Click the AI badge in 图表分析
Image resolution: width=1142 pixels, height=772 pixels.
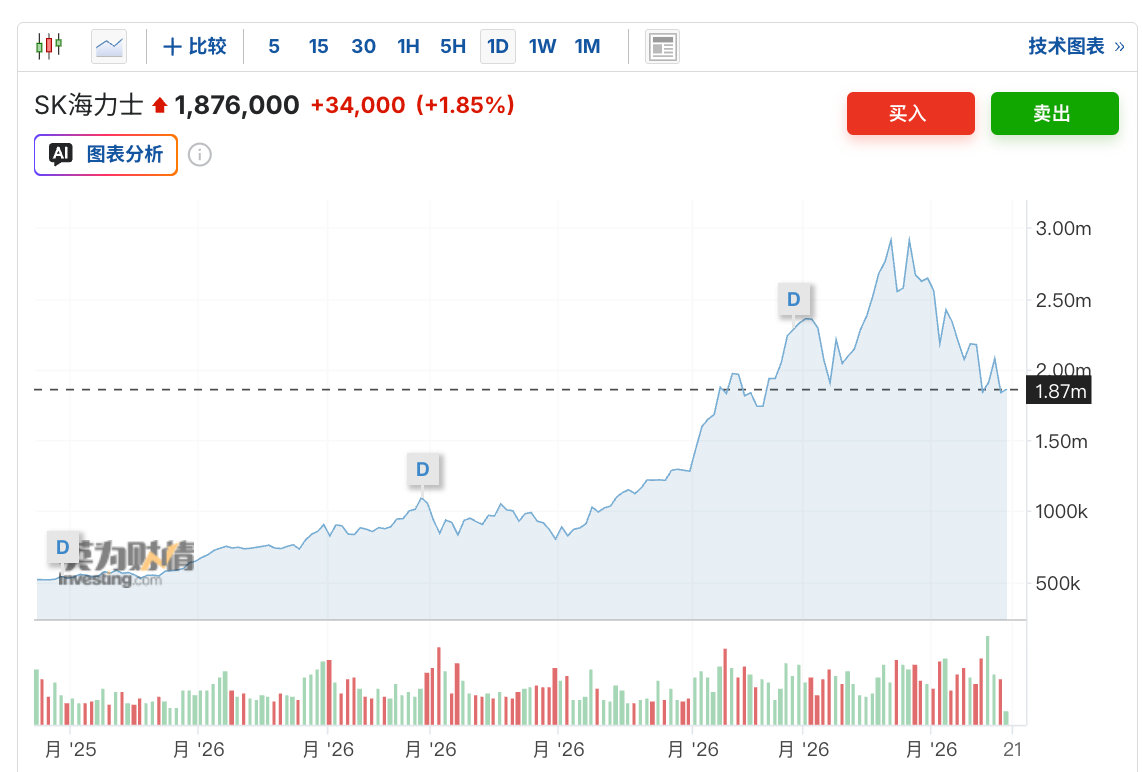tap(61, 154)
